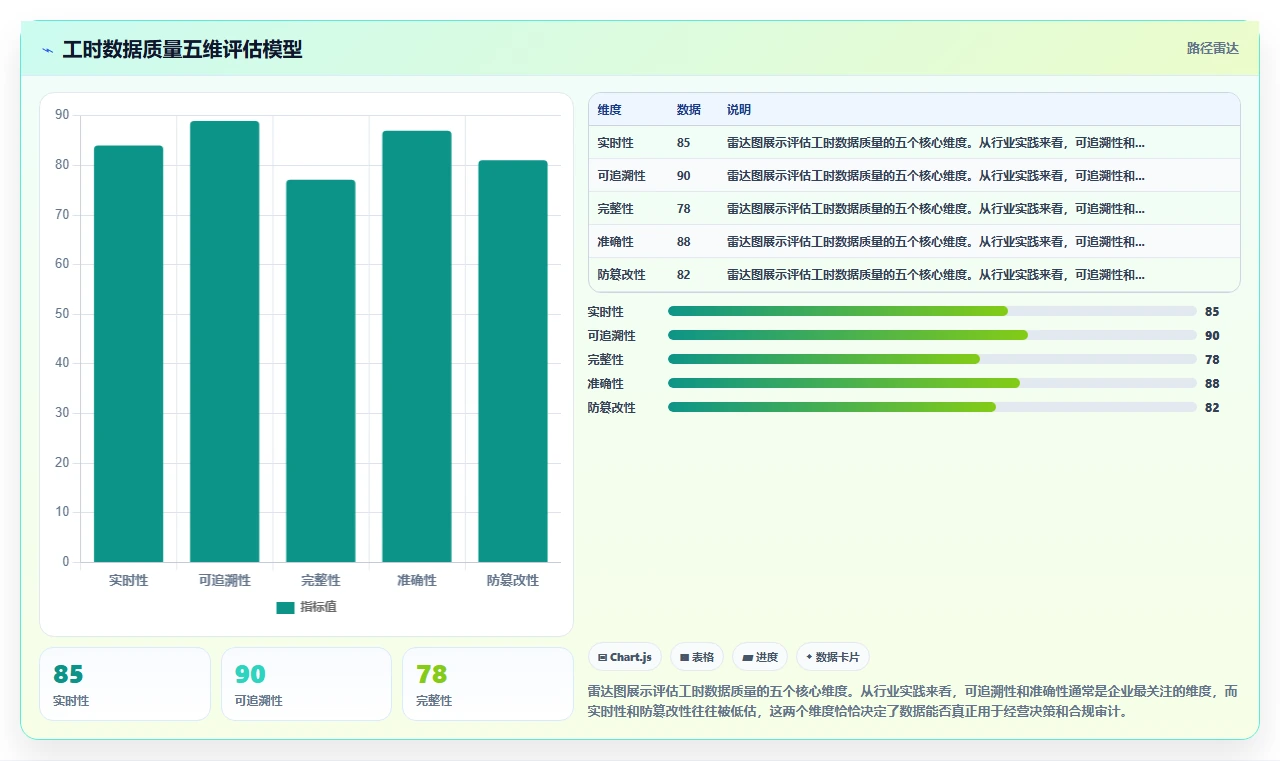Click the lightning icon beside the title
1280x761 pixels.
pos(48,50)
